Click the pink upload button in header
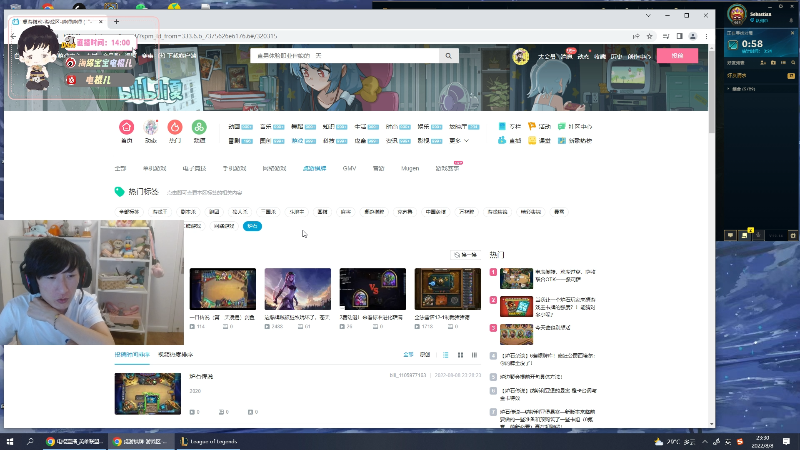The width and height of the screenshot is (800, 450). [x=677, y=56]
